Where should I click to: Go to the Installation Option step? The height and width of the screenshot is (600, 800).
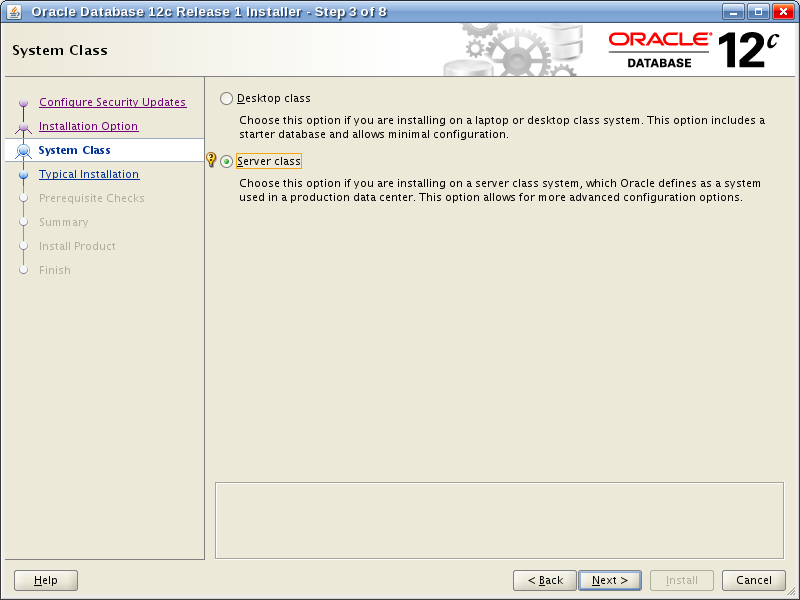point(88,126)
